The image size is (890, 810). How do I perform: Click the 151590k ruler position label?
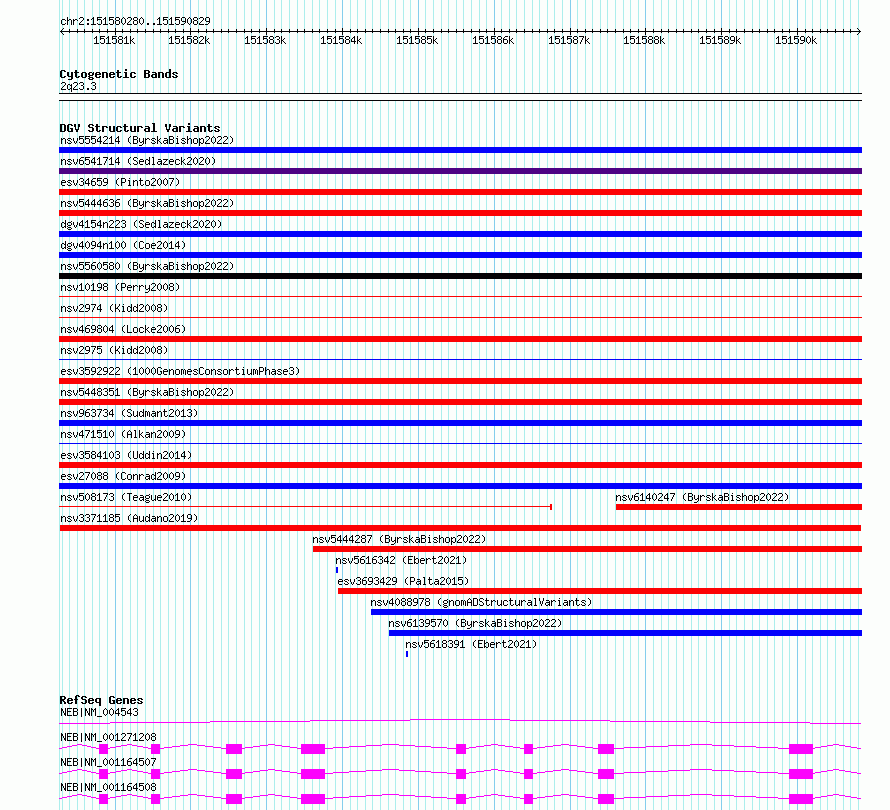[x=796, y=40]
